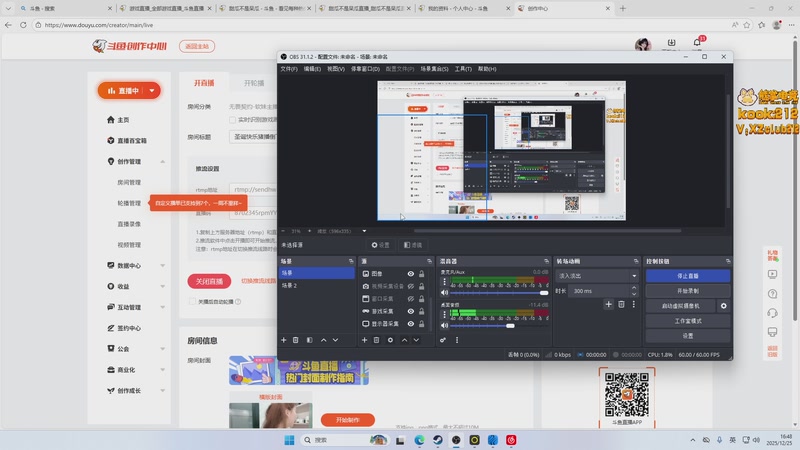The height and width of the screenshot is (450, 800).
Task: Expand 公会 sidebar section
Action: [162, 349]
